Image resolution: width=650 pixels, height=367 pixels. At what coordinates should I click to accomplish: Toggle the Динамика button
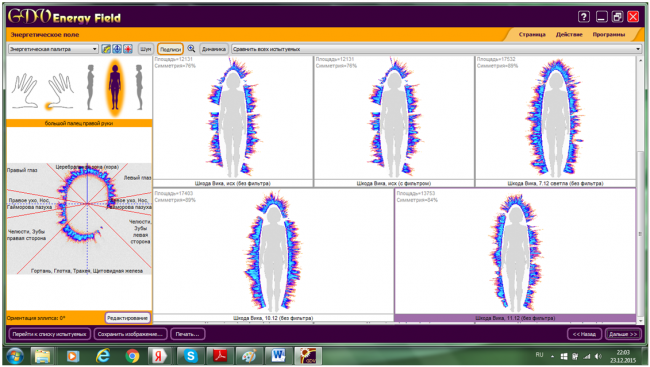click(213, 49)
